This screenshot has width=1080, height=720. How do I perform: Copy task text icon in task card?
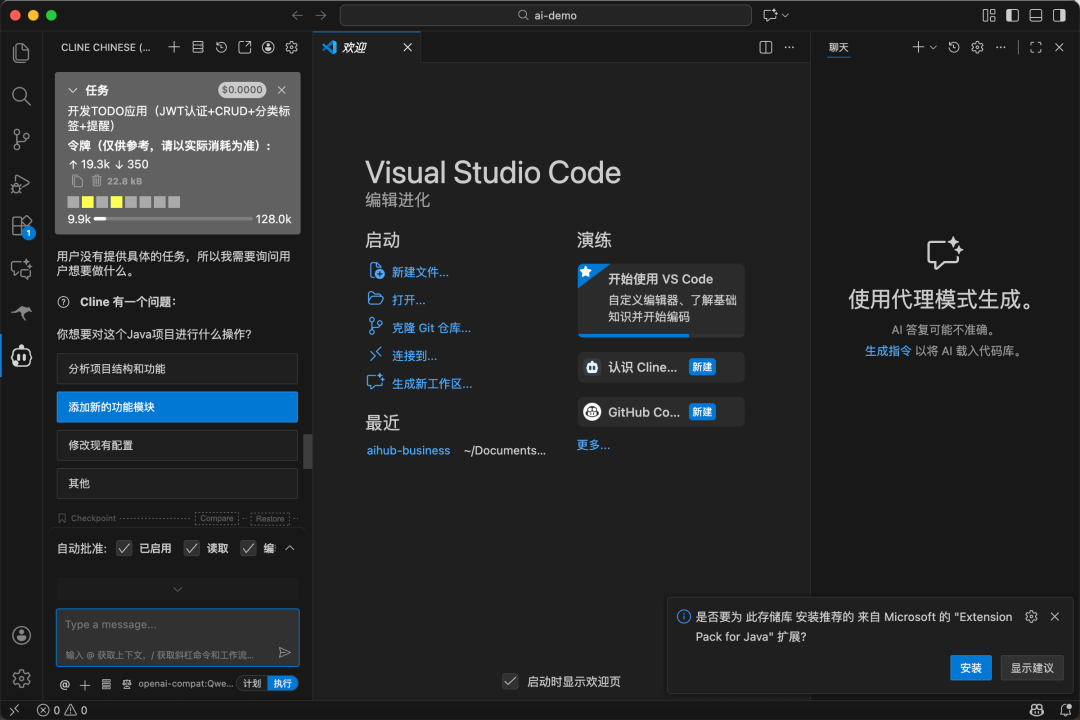[77, 181]
